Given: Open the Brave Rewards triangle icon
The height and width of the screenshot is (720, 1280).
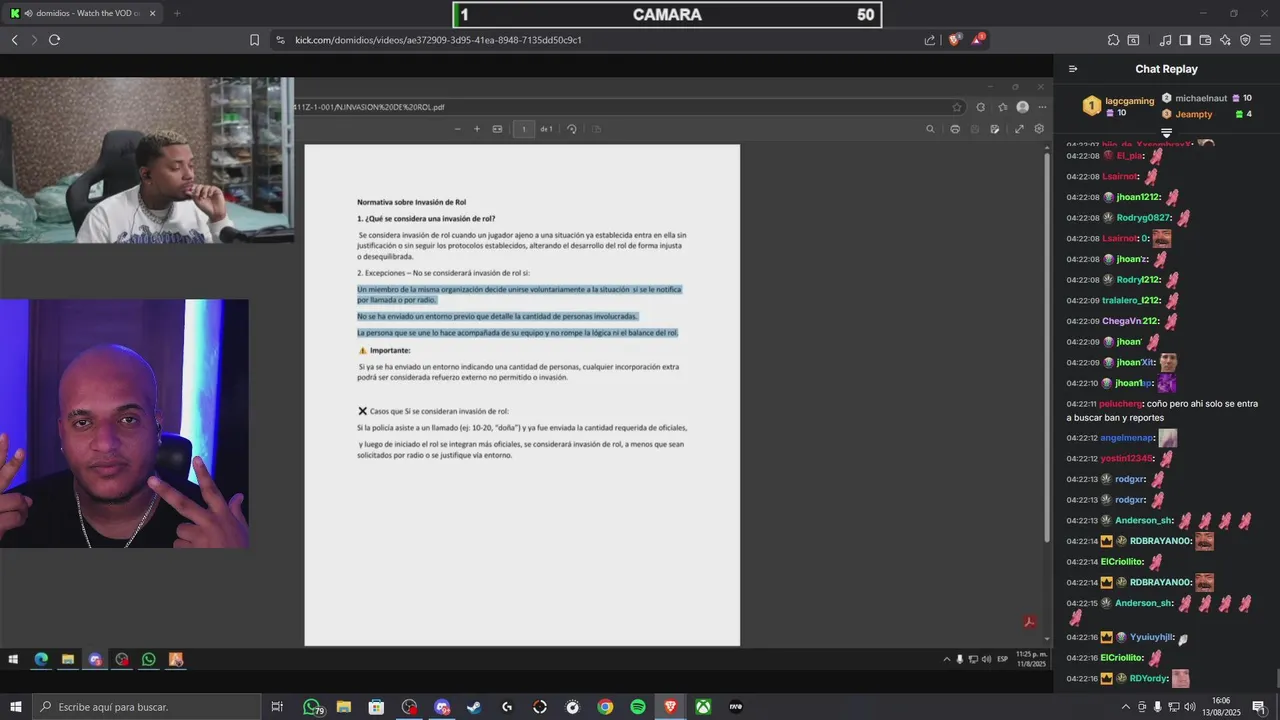Looking at the screenshot, I should click(x=978, y=40).
